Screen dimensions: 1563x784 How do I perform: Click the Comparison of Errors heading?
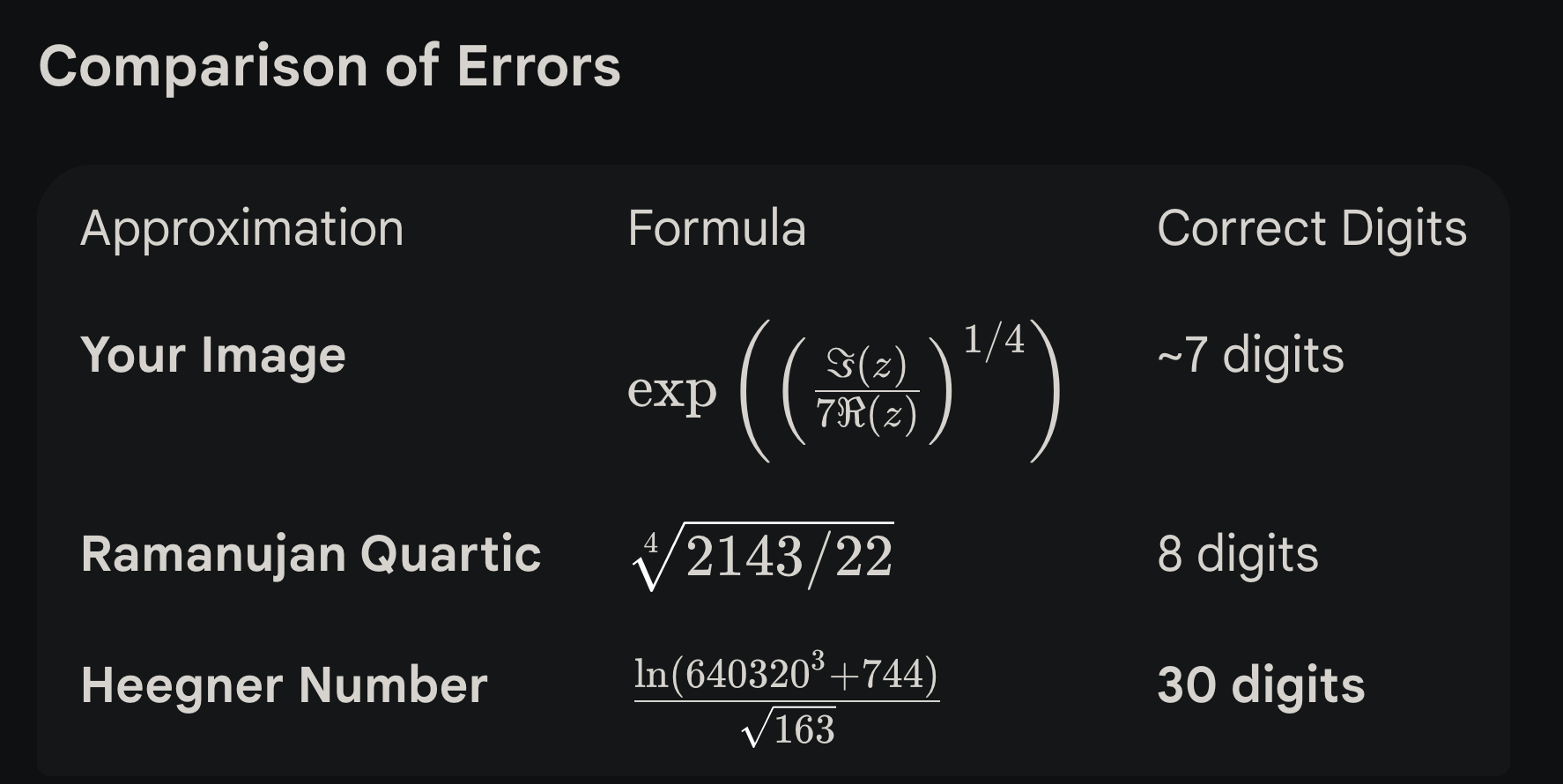click(330, 67)
